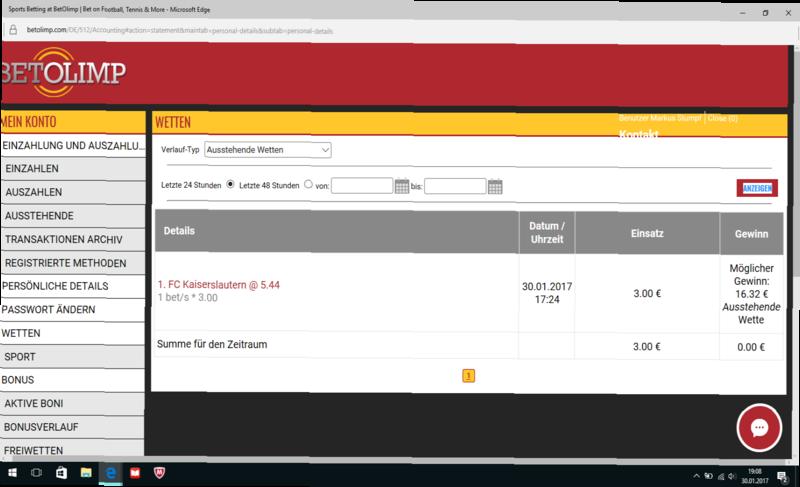Open the network icon in tray
This screenshot has width=800, height=487.
pyautogui.click(x=720, y=476)
